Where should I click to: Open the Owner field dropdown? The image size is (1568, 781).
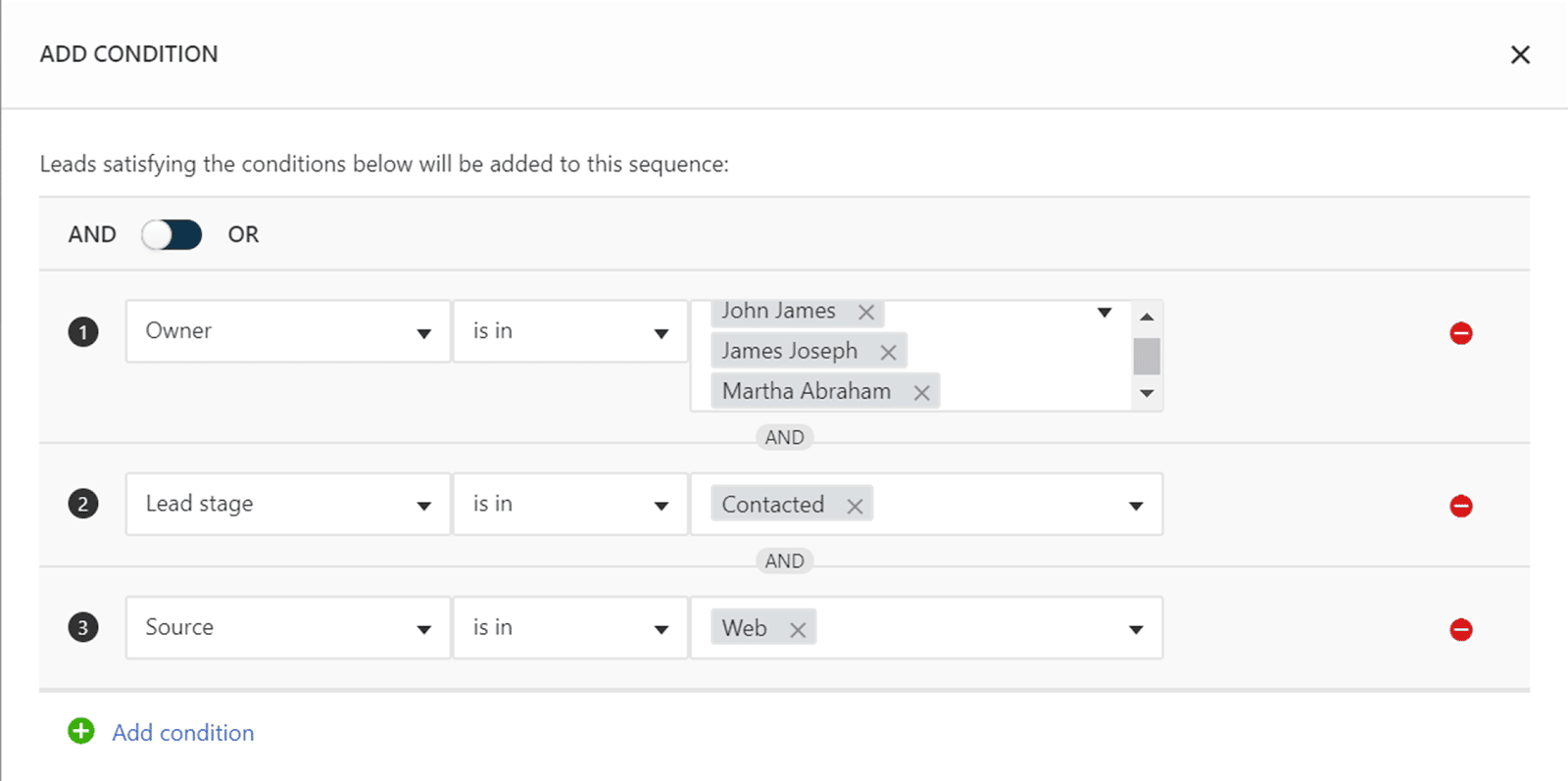pos(287,332)
